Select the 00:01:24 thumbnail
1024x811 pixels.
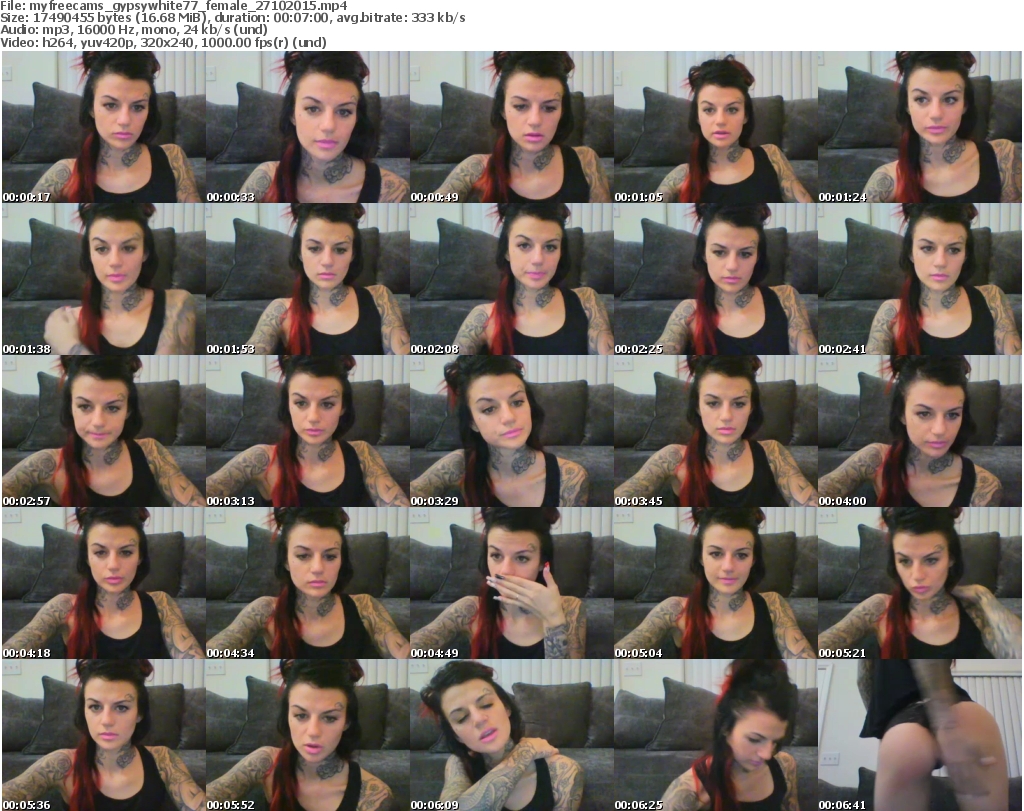pyautogui.click(x=920, y=127)
